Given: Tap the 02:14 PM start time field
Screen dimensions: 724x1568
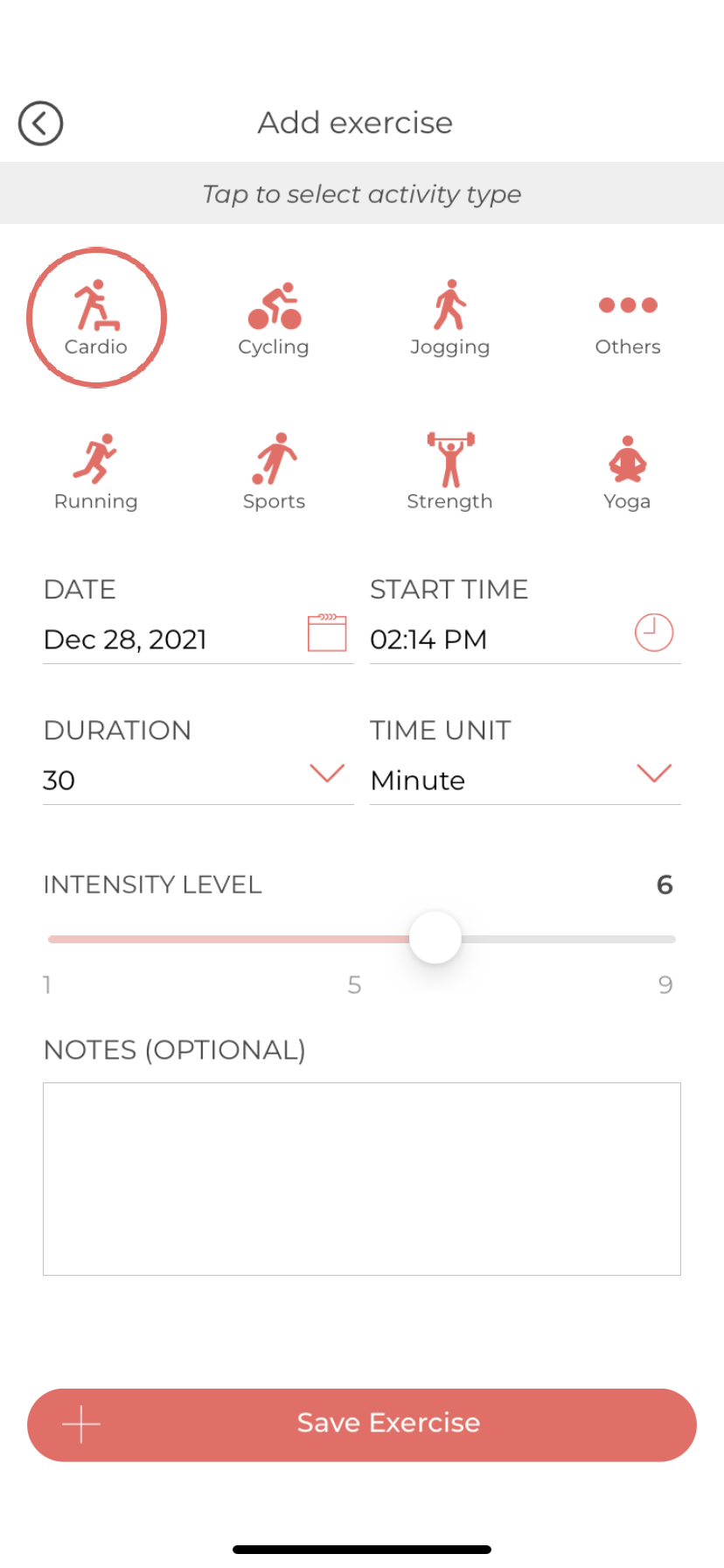Looking at the screenshot, I should point(428,640).
